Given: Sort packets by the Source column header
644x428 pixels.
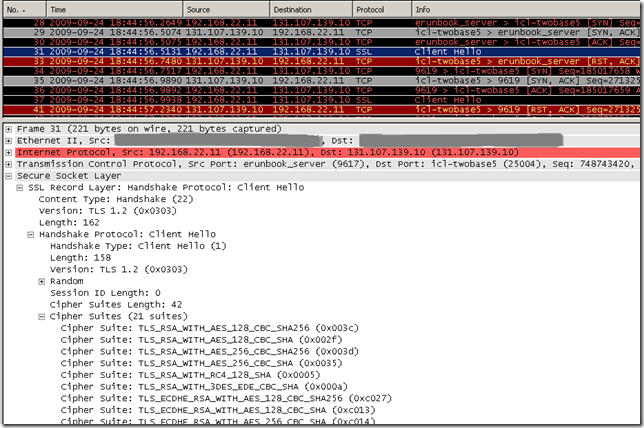Looking at the screenshot, I should 226,9.
